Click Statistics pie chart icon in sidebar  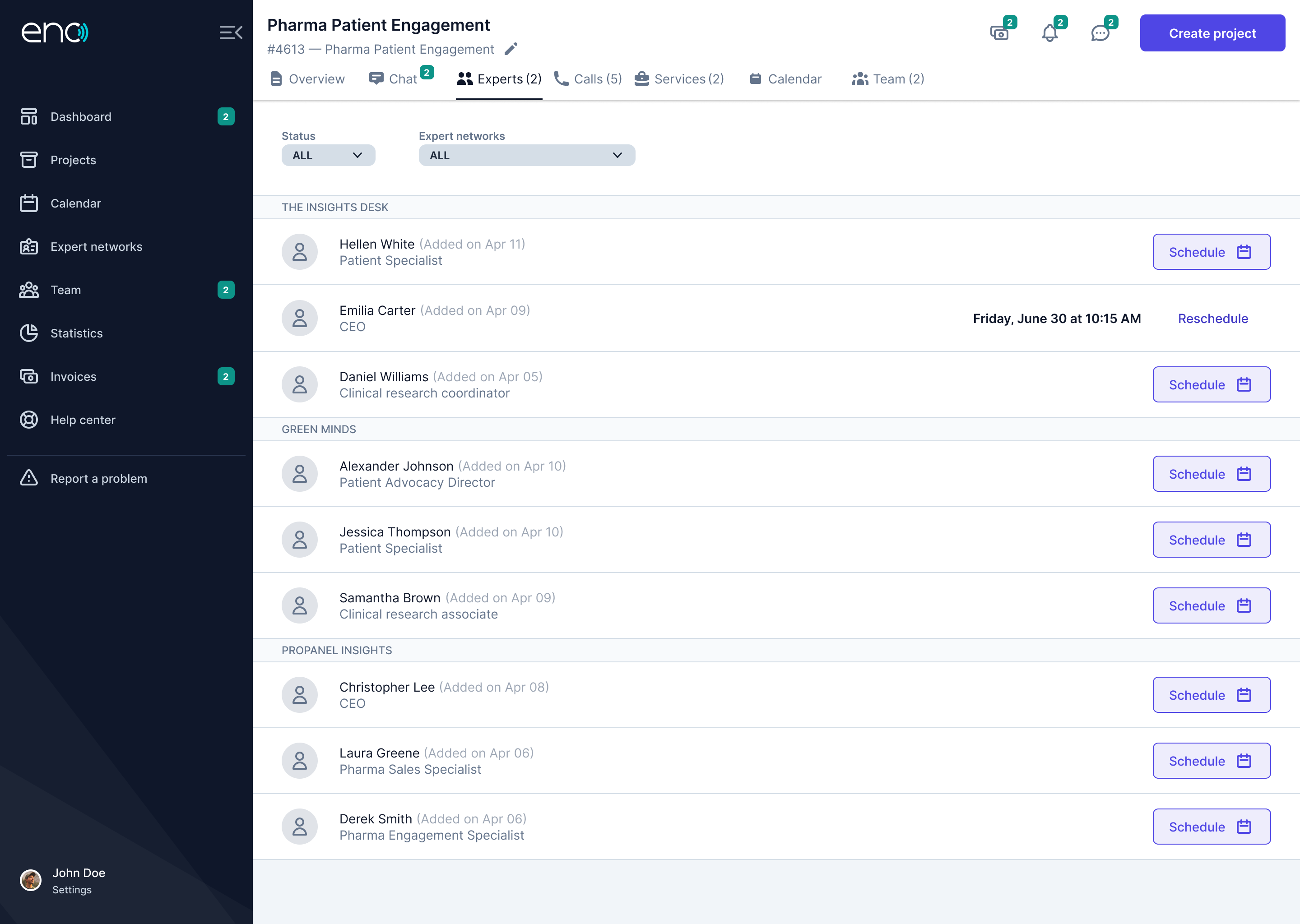click(x=28, y=333)
